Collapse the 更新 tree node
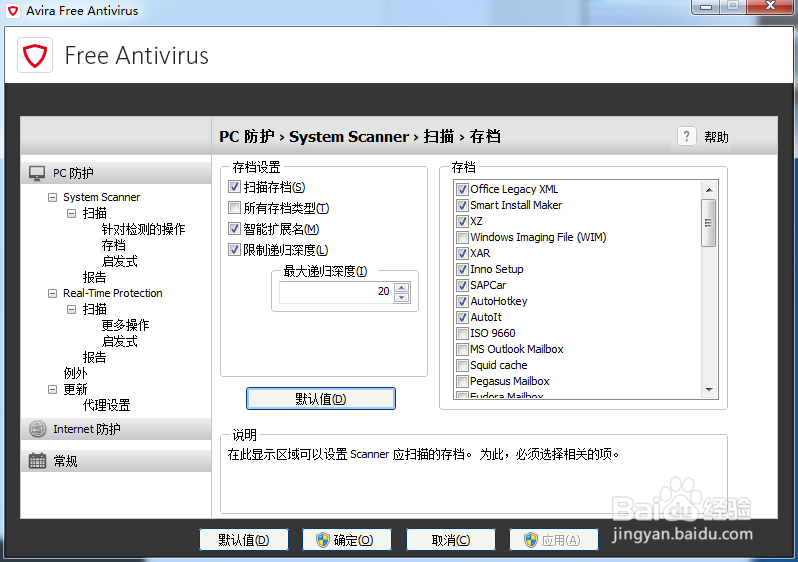Screen dimensions: 798x562 [x=52, y=389]
